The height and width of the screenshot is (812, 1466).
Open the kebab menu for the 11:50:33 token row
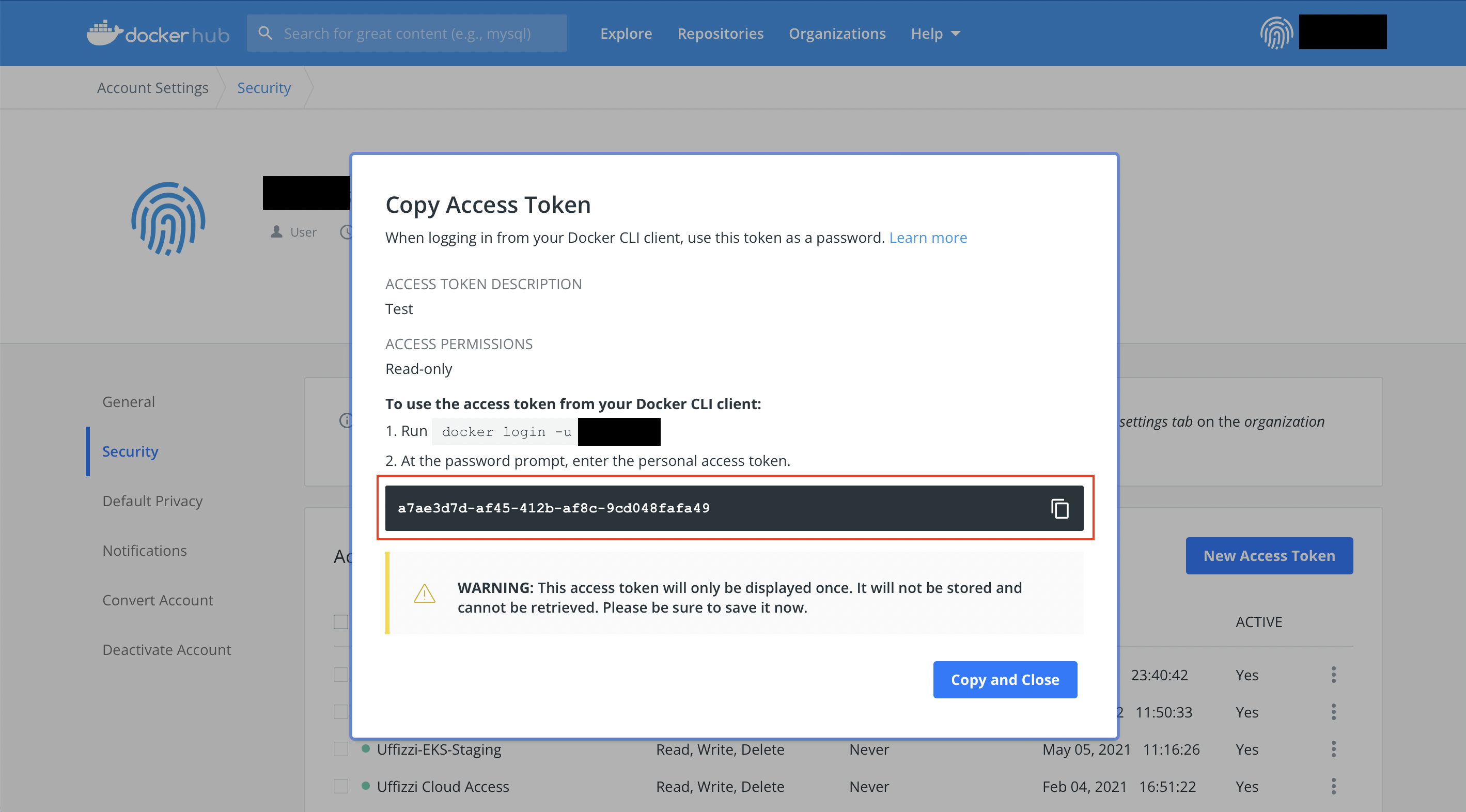click(1333, 712)
